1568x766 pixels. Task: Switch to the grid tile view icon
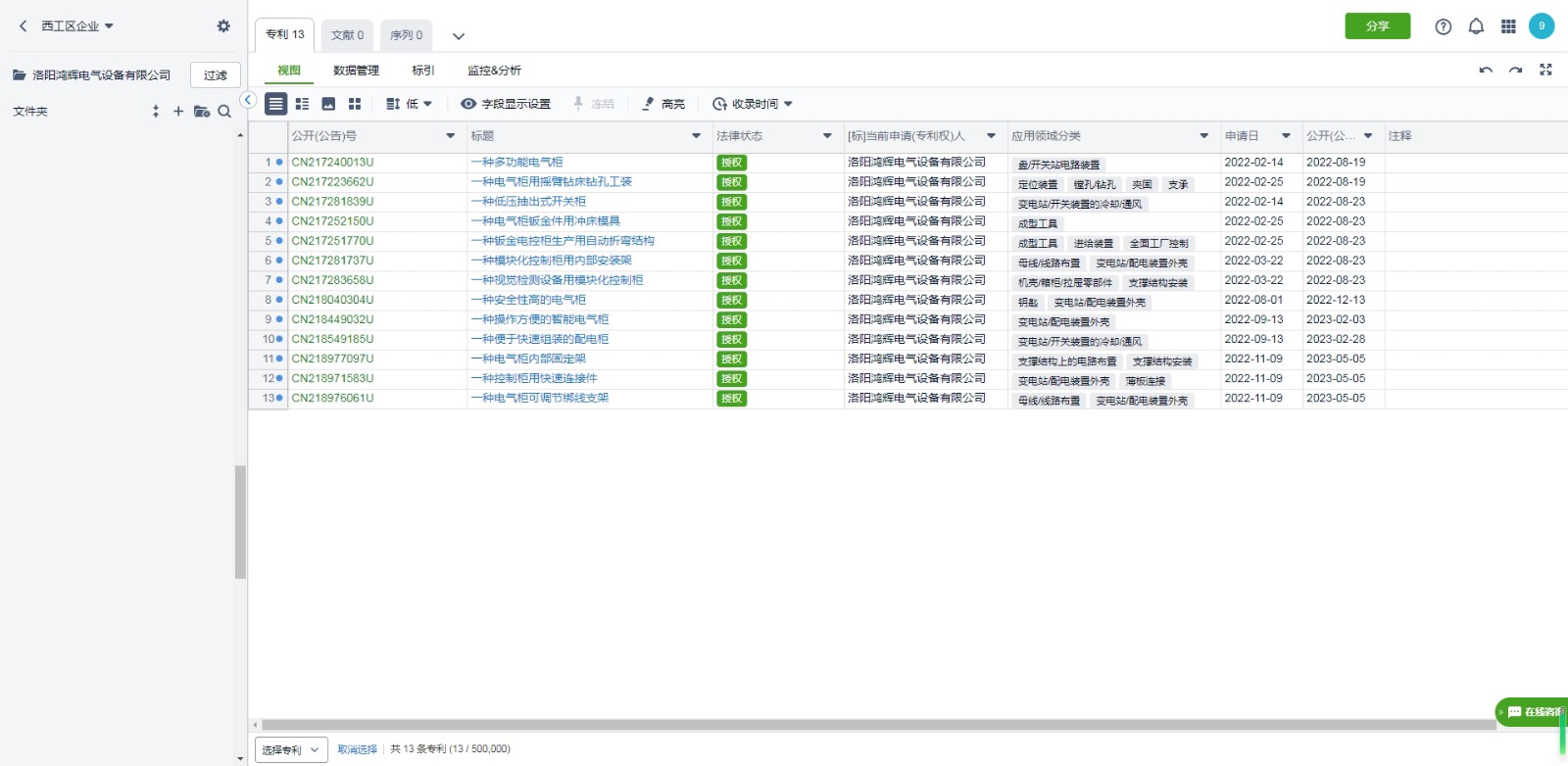point(355,104)
